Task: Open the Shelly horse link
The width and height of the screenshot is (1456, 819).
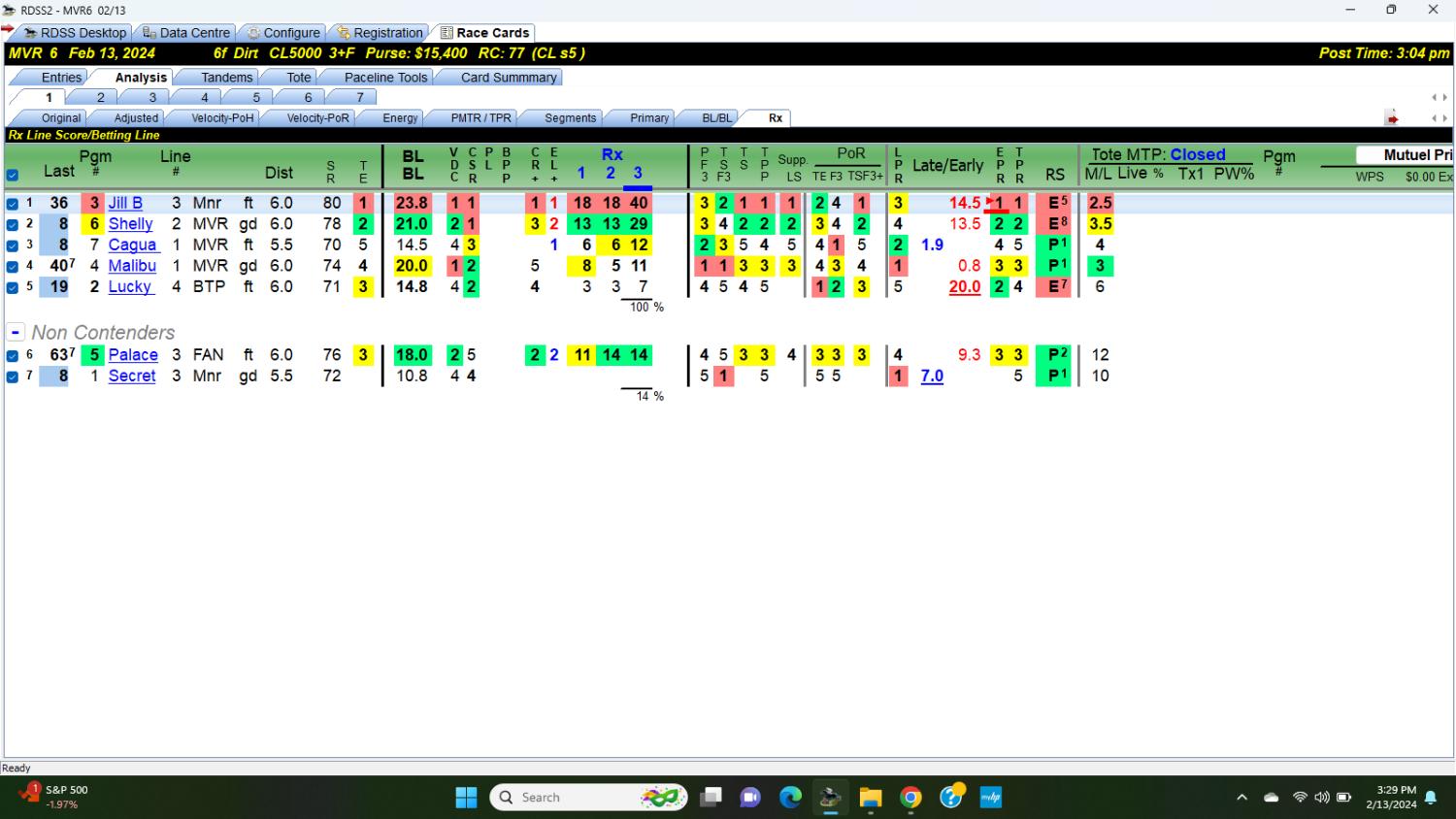Action: tap(130, 224)
